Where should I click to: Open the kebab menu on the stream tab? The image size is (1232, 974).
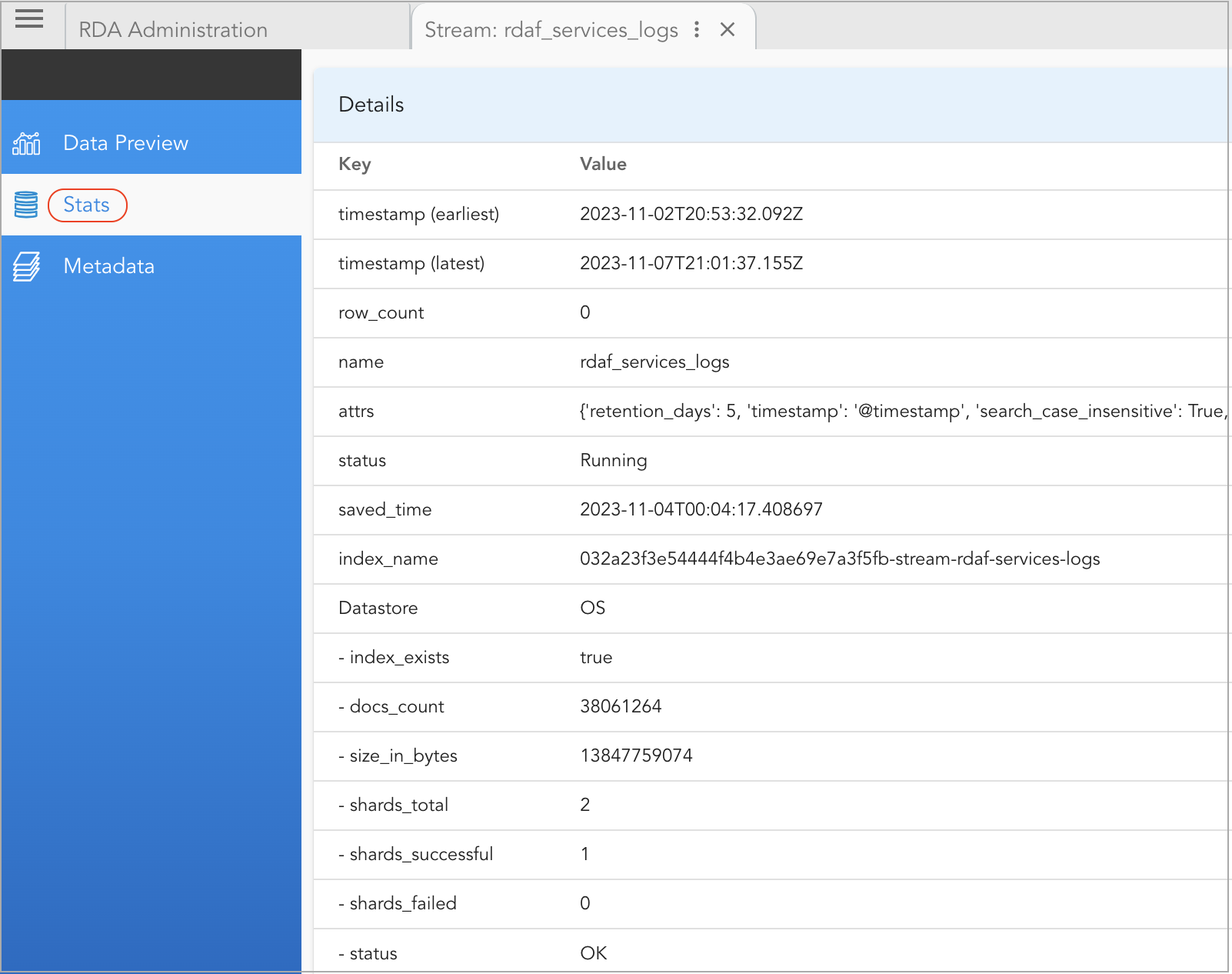pos(697,29)
